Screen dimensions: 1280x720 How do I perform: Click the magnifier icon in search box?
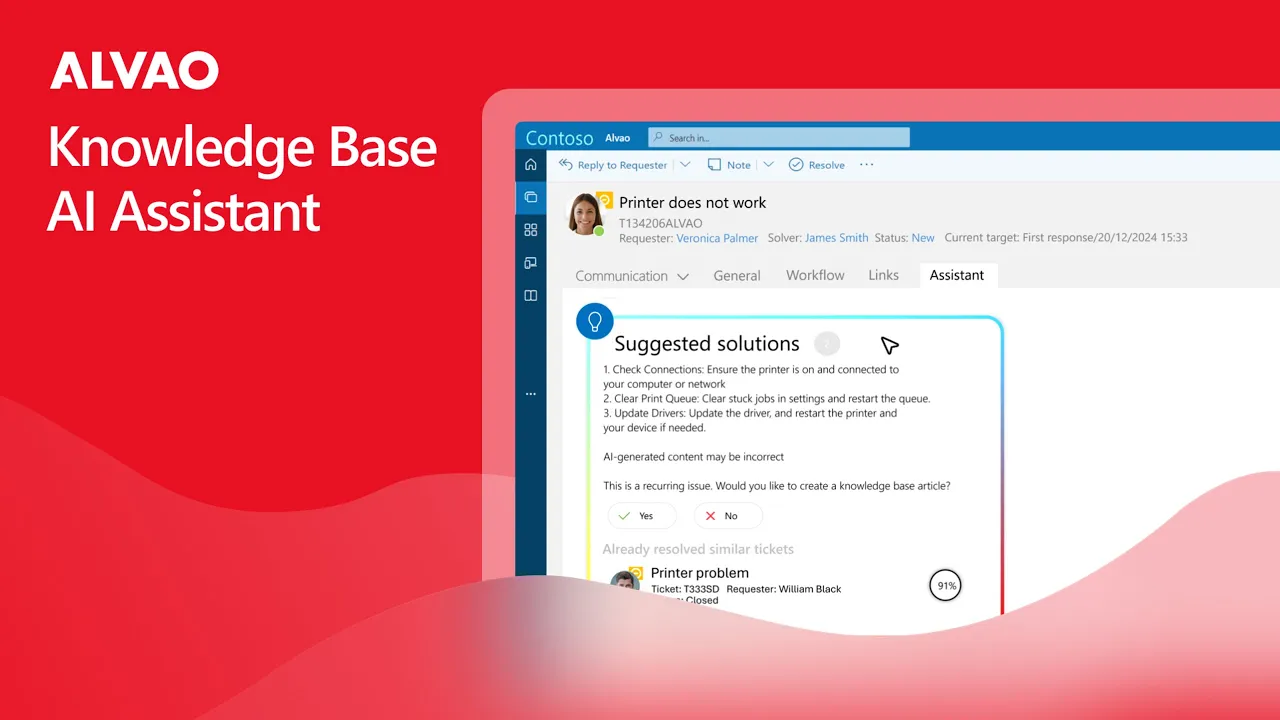pyautogui.click(x=658, y=138)
